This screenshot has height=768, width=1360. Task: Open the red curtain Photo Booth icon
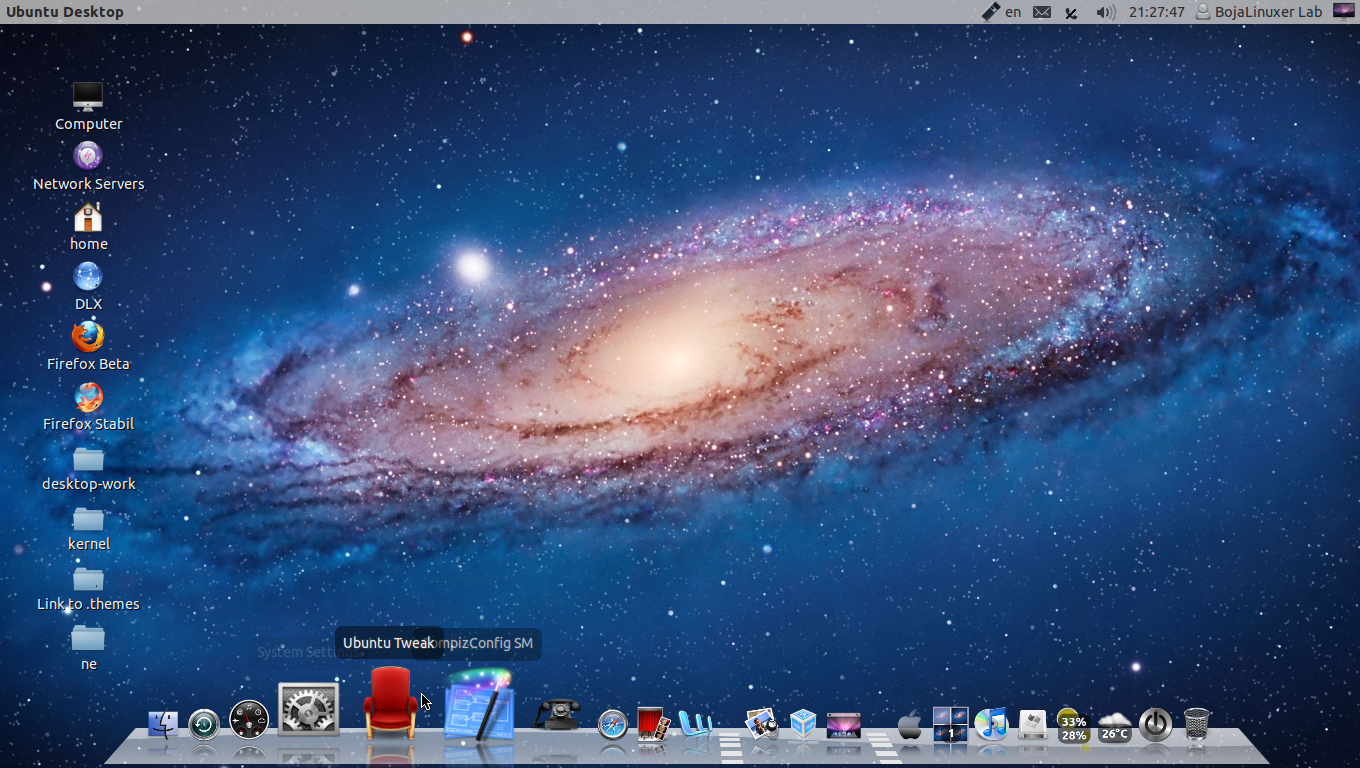tap(654, 724)
